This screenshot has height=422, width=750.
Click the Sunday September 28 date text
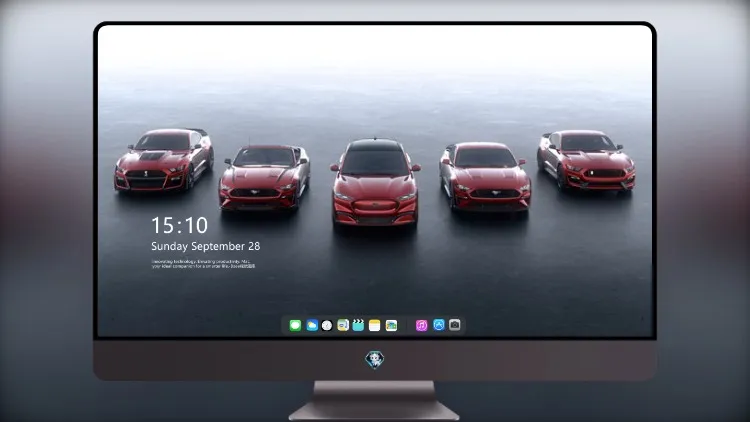coord(206,246)
